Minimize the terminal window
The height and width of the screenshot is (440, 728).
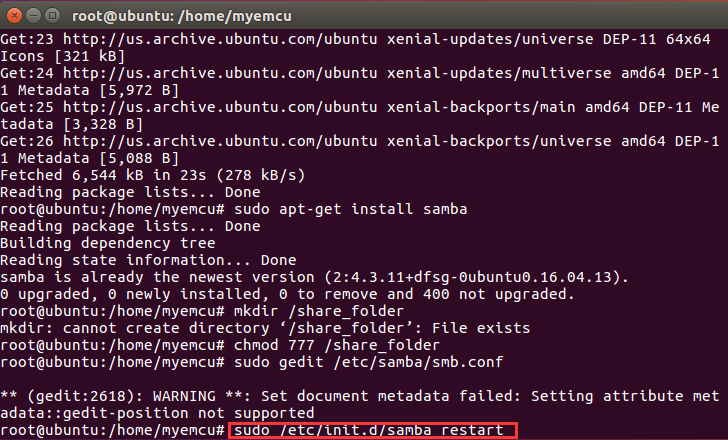click(x=33, y=16)
